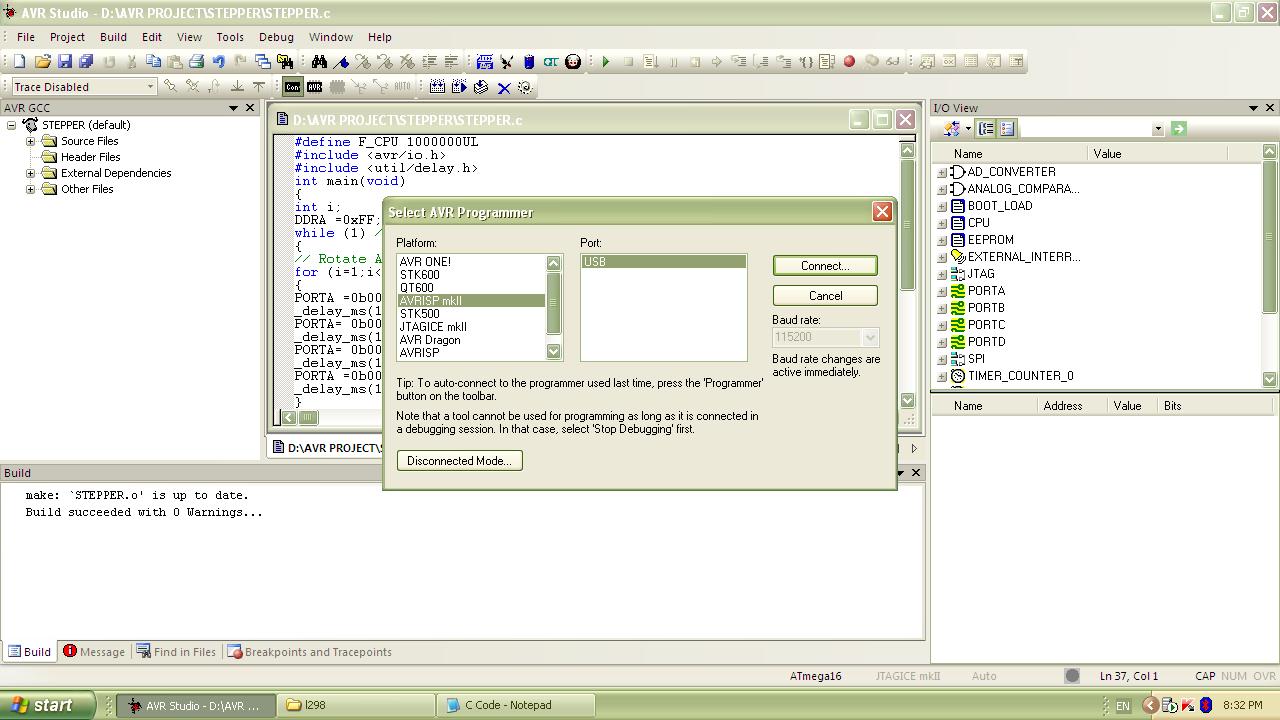The width and height of the screenshot is (1280, 720).
Task: Open the l298 folder taskbar item
Action: click(356, 705)
